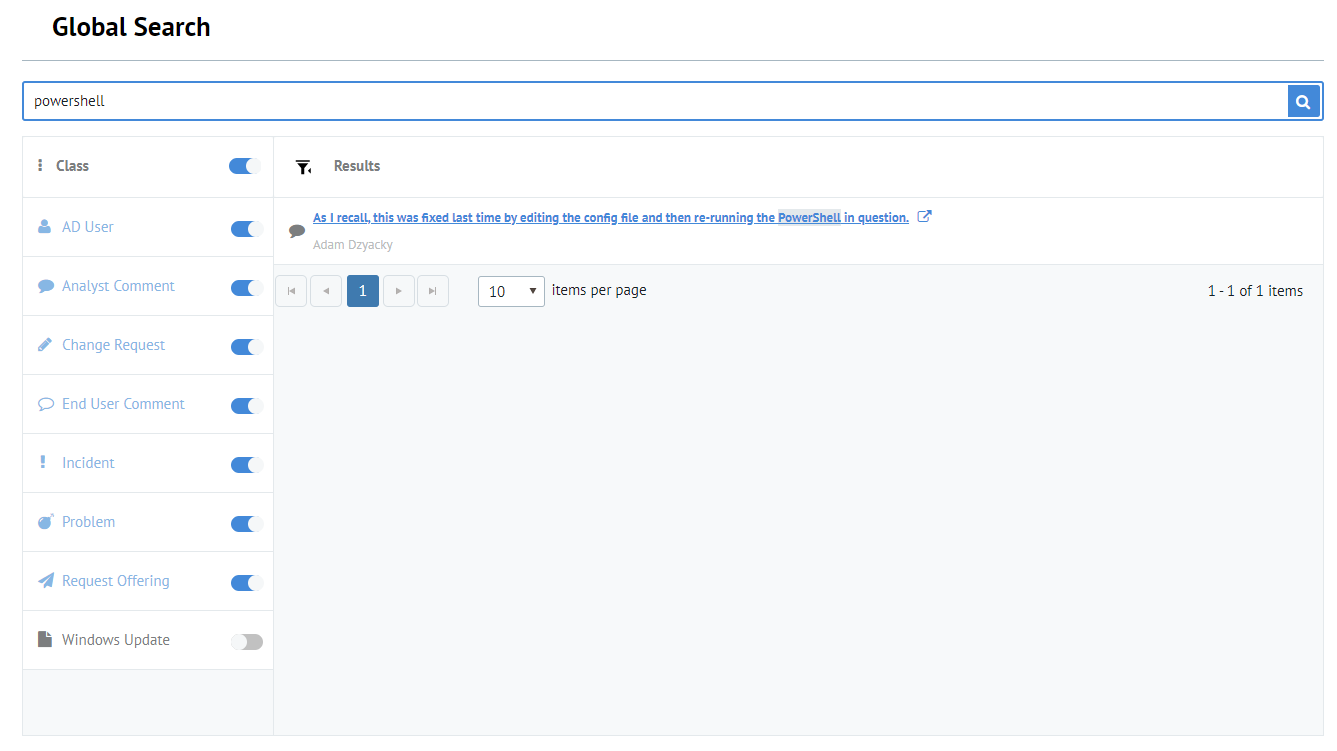Turn off the master Class toggle
The height and width of the screenshot is (751, 1337).
pyautogui.click(x=243, y=165)
